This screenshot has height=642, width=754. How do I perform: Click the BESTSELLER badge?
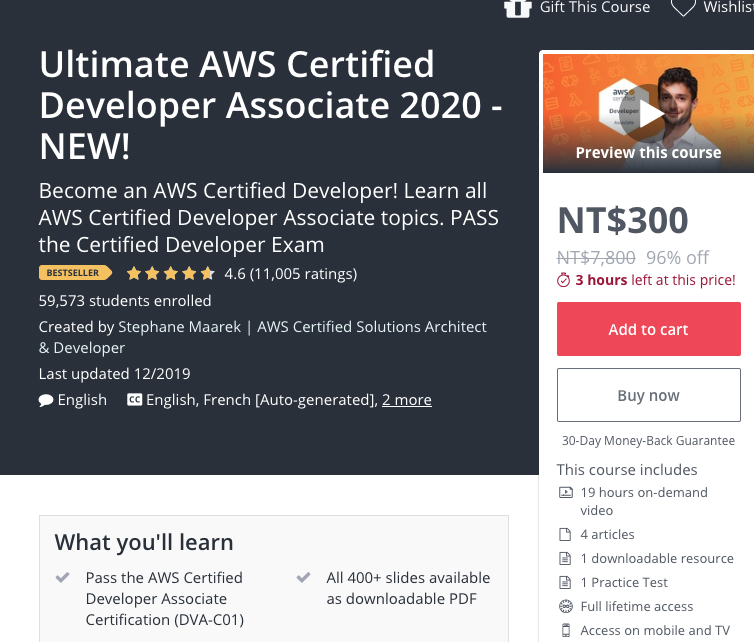[75, 273]
